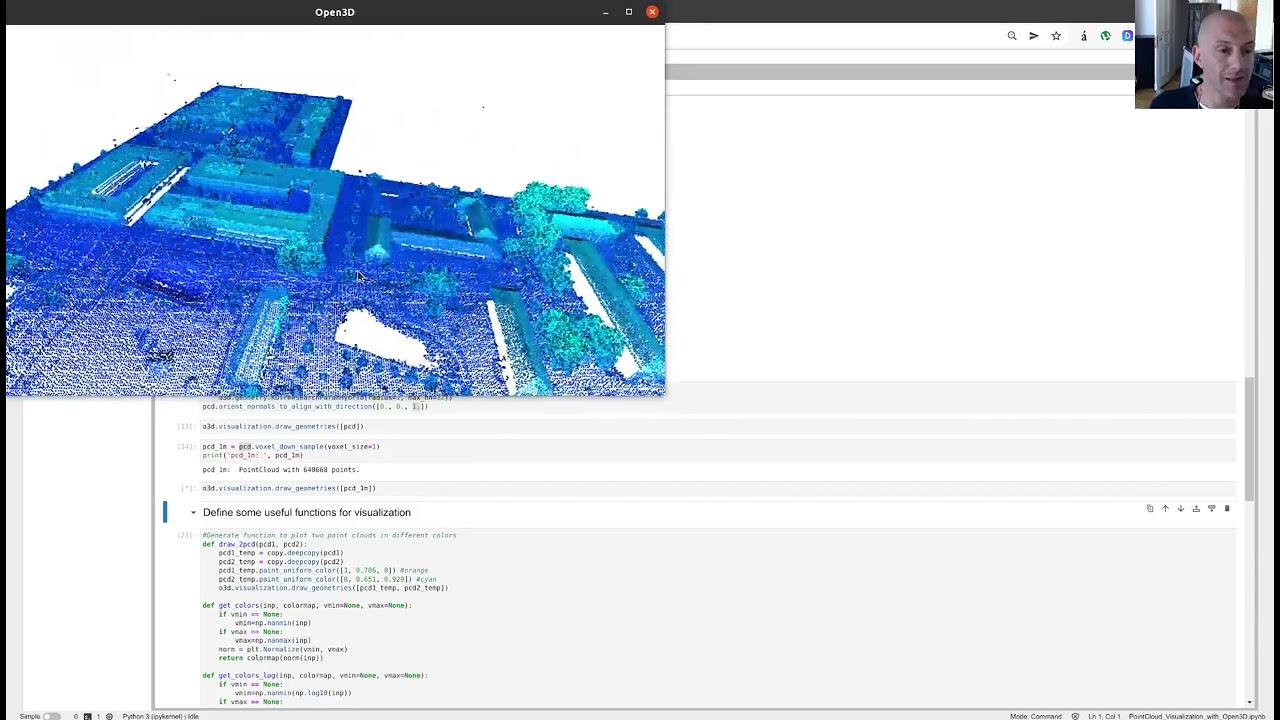
Task: Click the 'def get_colors(inp, colormap...' code line
Action: (x=307, y=605)
